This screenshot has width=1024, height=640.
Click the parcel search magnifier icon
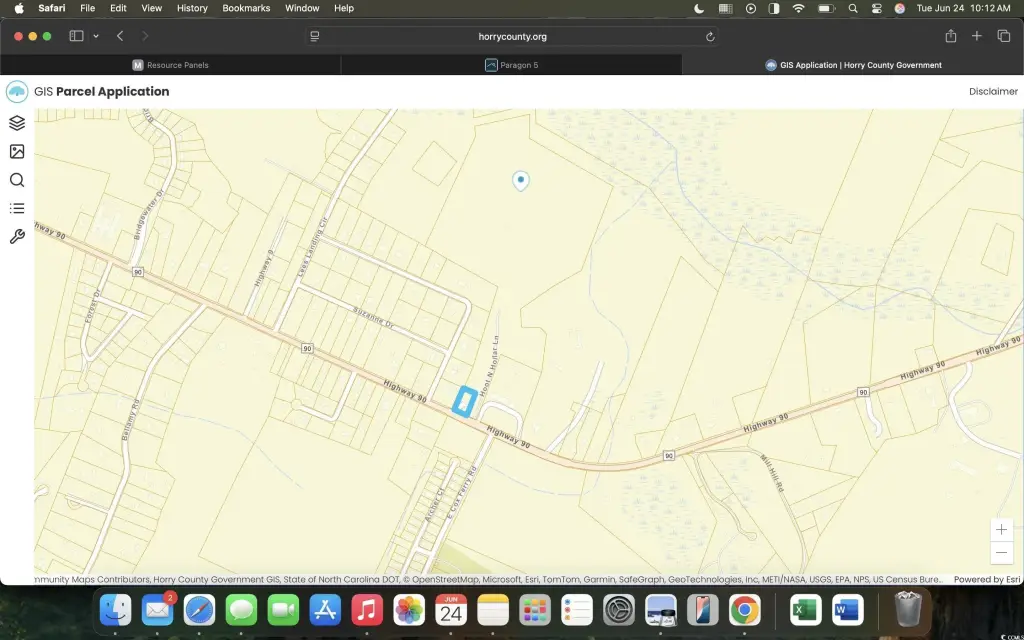16,180
